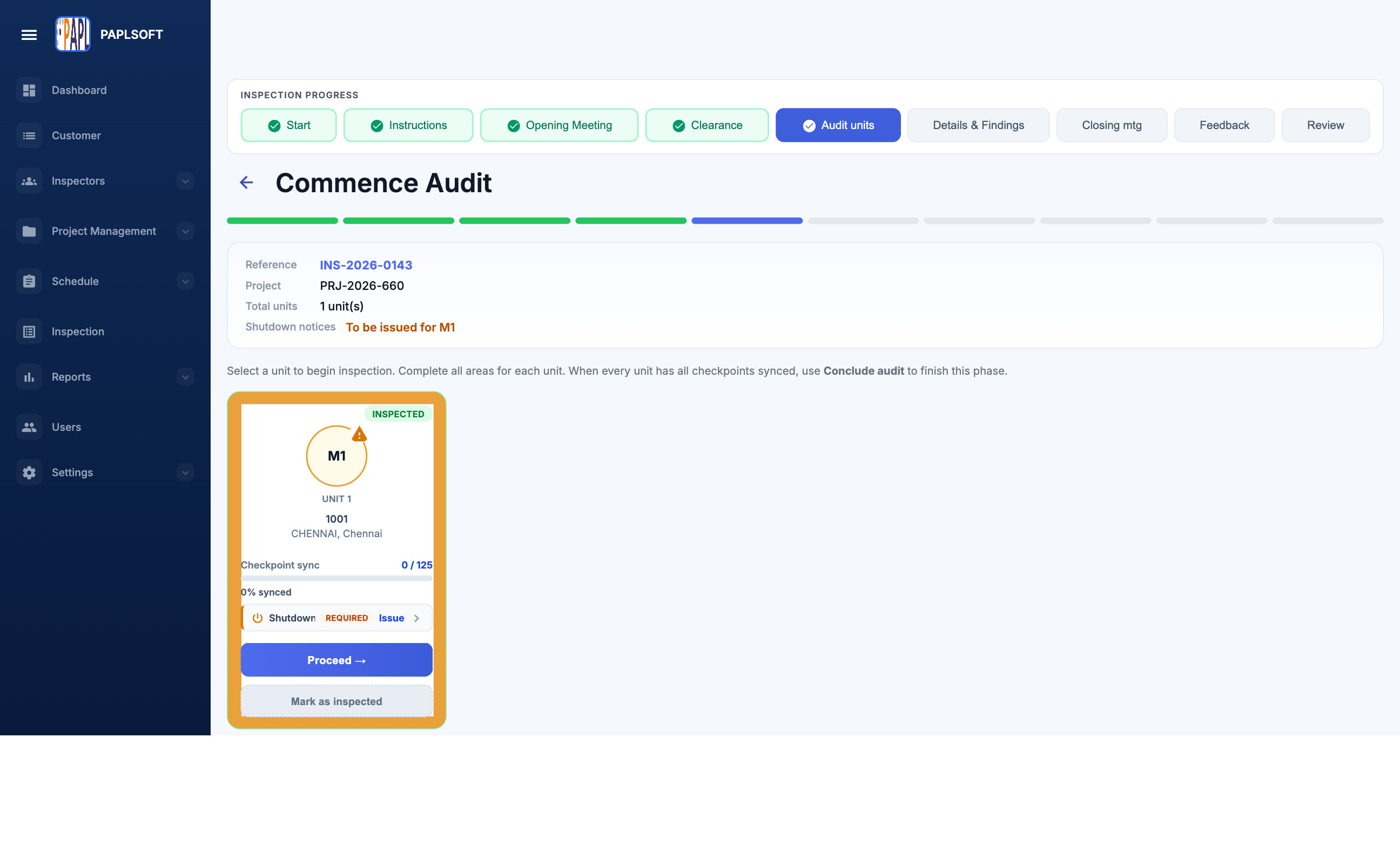This screenshot has width=1400, height=859.
Task: Click the check icon in Opening Meeting step
Action: coord(514,126)
